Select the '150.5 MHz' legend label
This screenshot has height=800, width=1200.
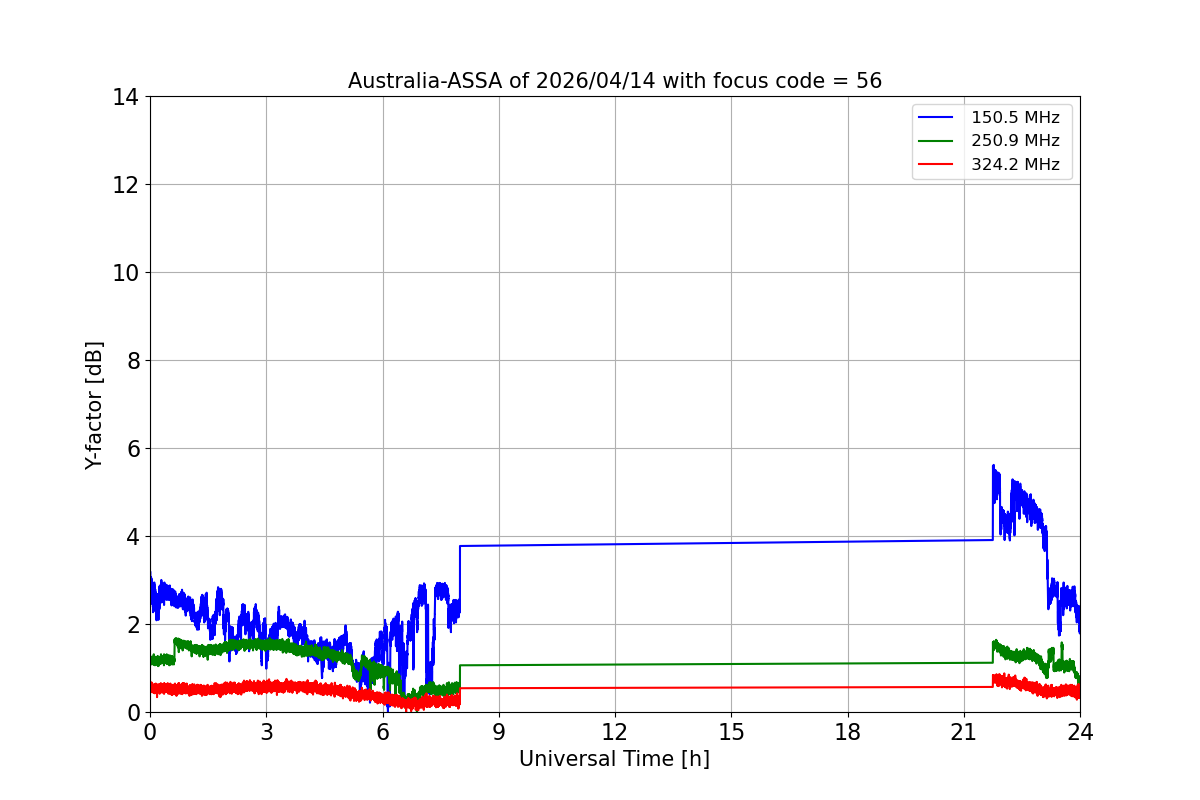1015,118
